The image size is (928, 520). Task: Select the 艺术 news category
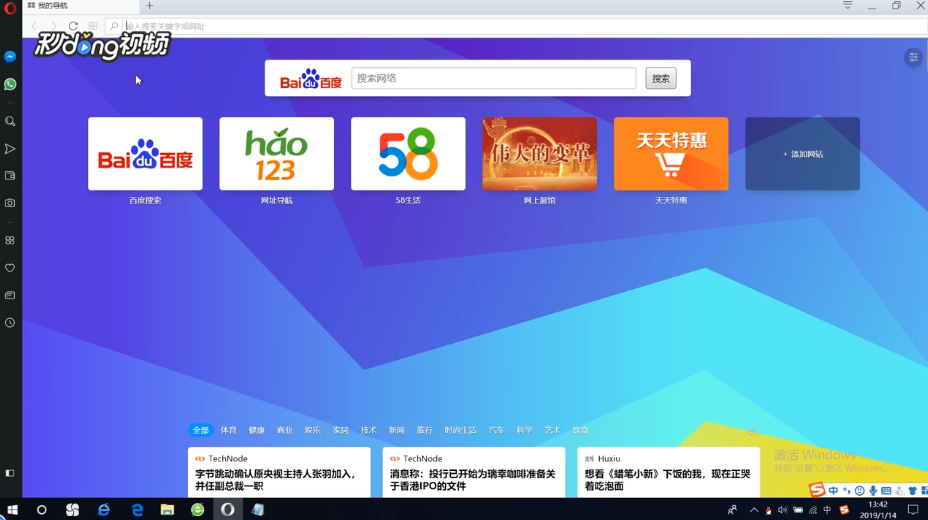click(x=552, y=430)
